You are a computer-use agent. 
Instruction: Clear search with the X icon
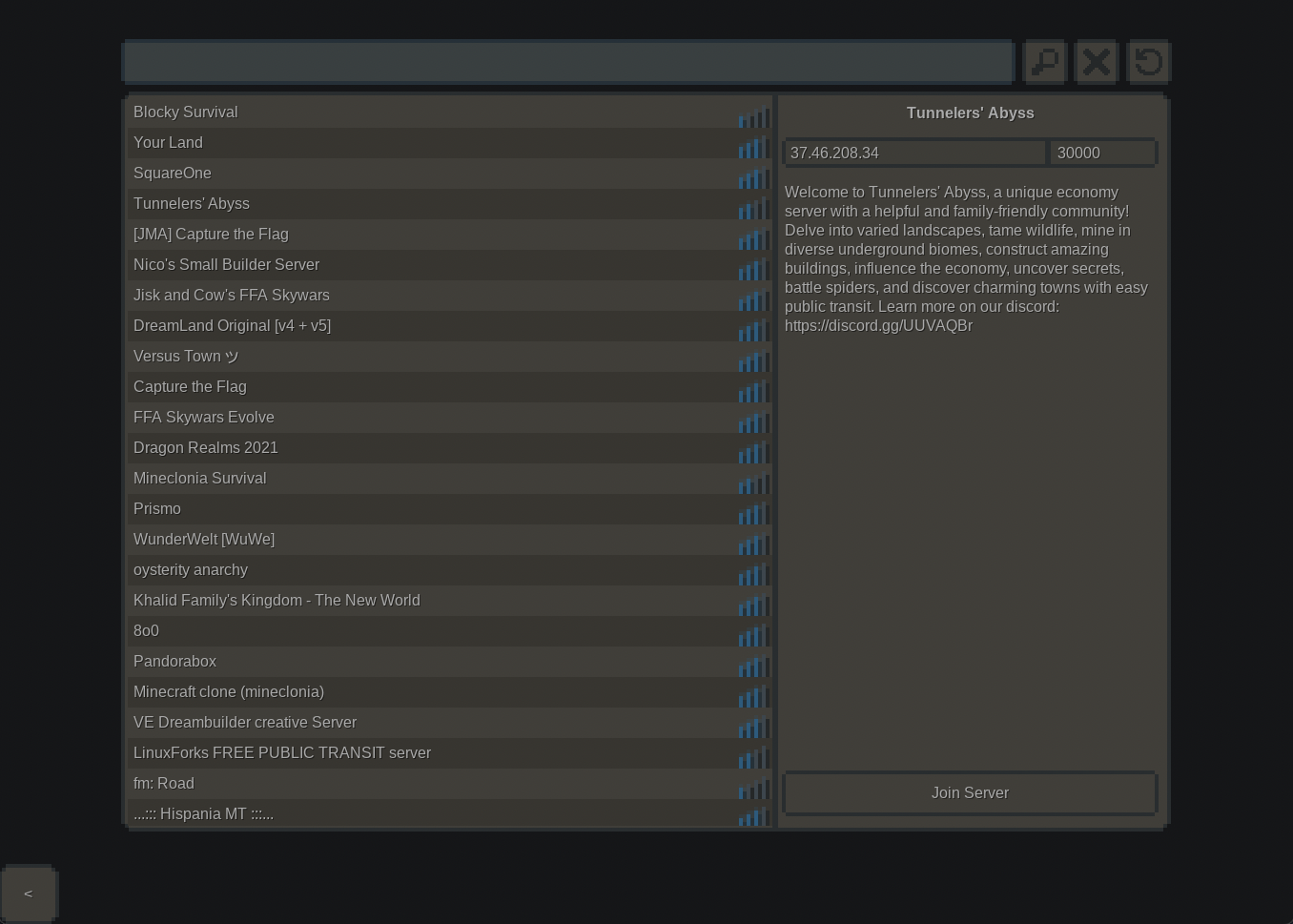1097,62
